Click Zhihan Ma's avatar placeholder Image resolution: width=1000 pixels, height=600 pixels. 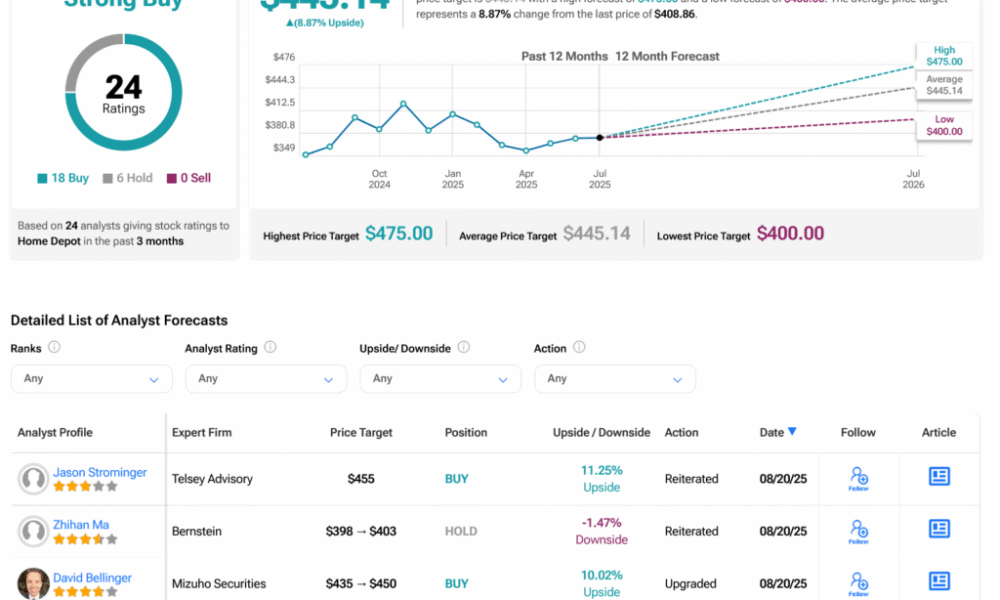point(33,531)
